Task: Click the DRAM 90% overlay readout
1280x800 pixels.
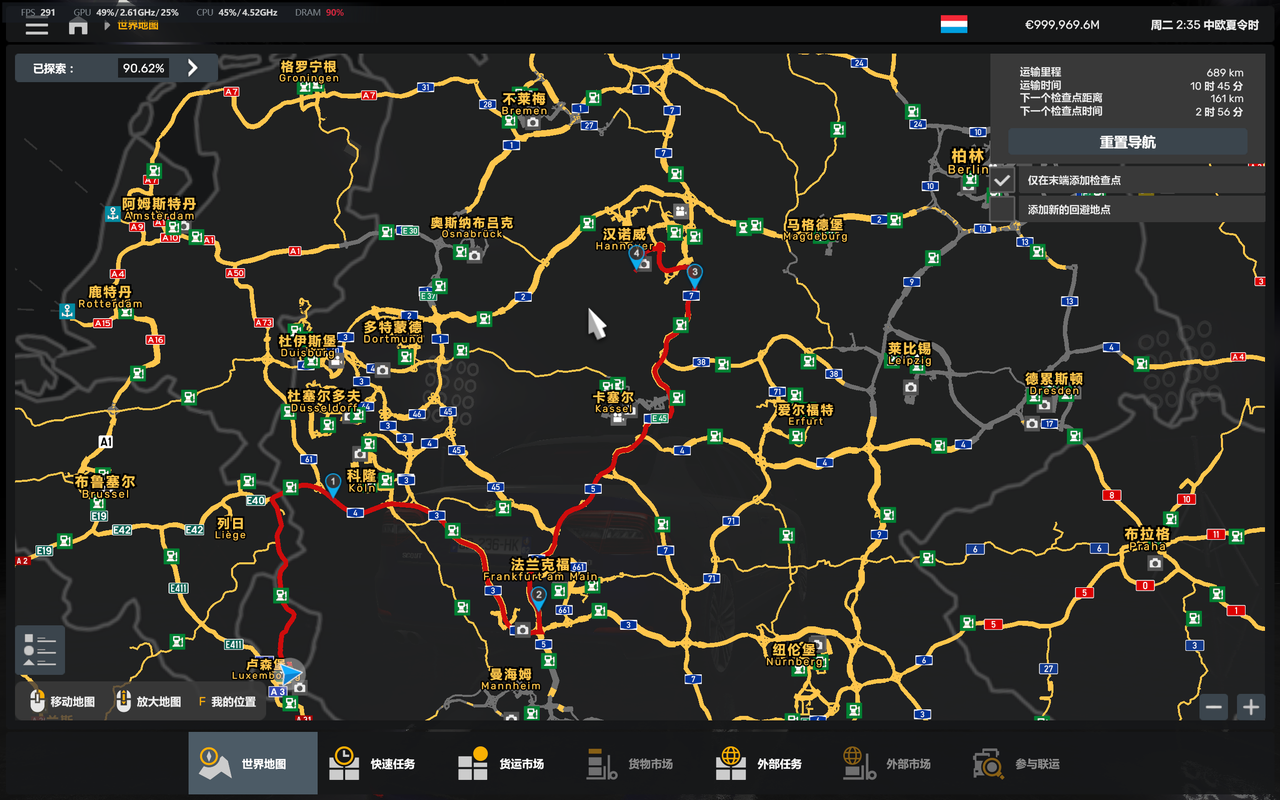Action: [x=320, y=13]
